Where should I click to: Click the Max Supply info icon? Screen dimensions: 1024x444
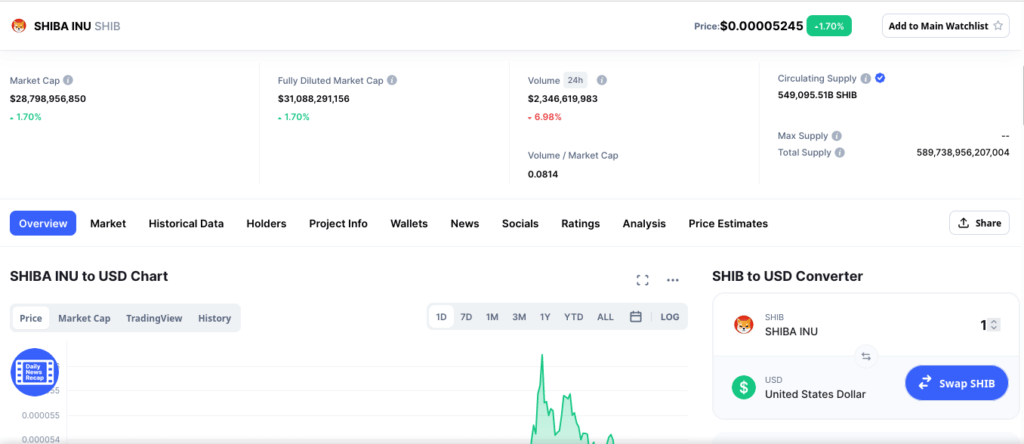tap(836, 135)
